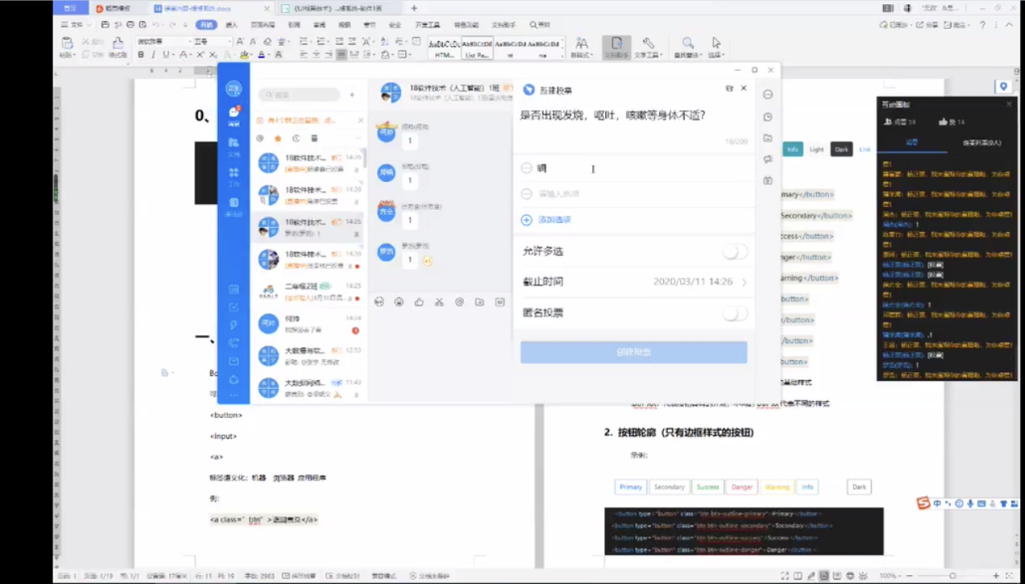The height and width of the screenshot is (584, 1025).
Task: Click the profile avatar atop DingTalk sidebar
Action: (233, 88)
